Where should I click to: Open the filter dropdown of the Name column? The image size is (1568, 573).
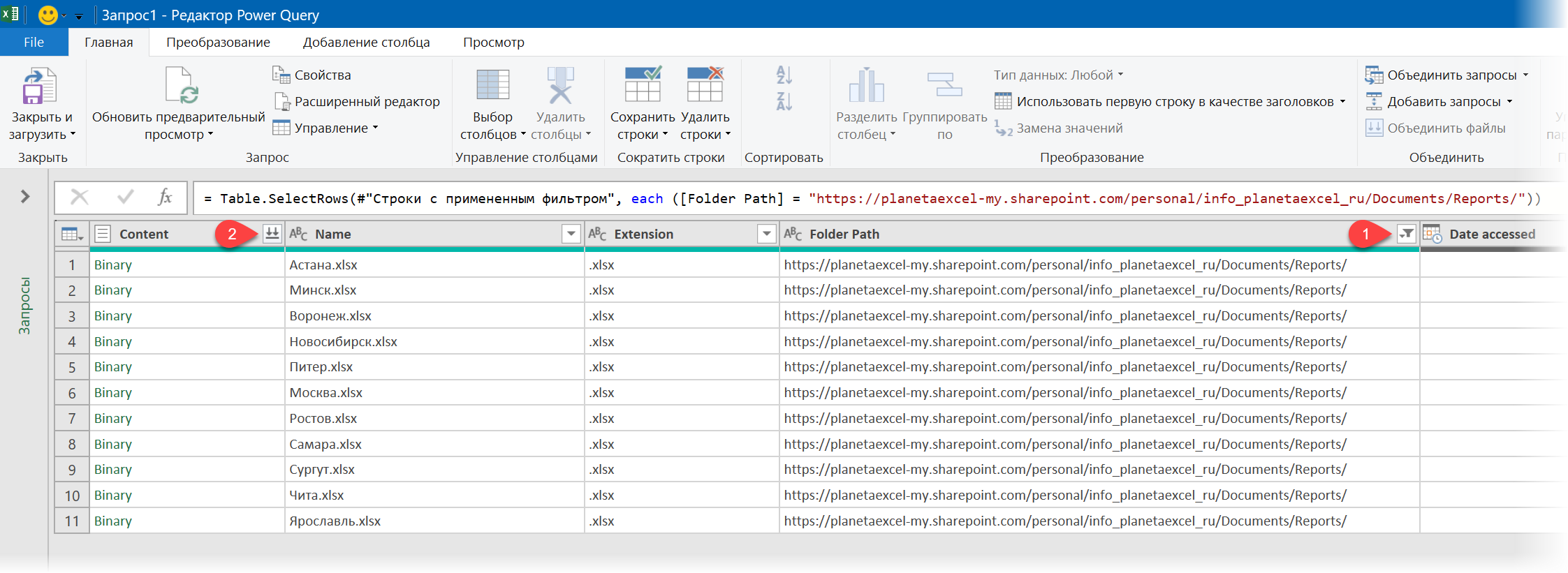pos(571,234)
